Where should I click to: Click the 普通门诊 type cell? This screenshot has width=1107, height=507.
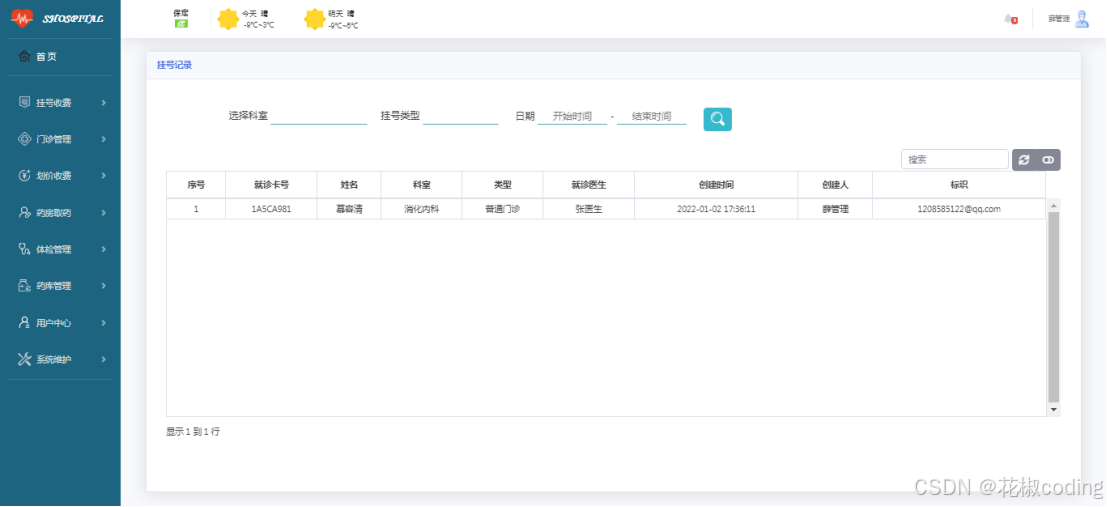tap(503, 210)
